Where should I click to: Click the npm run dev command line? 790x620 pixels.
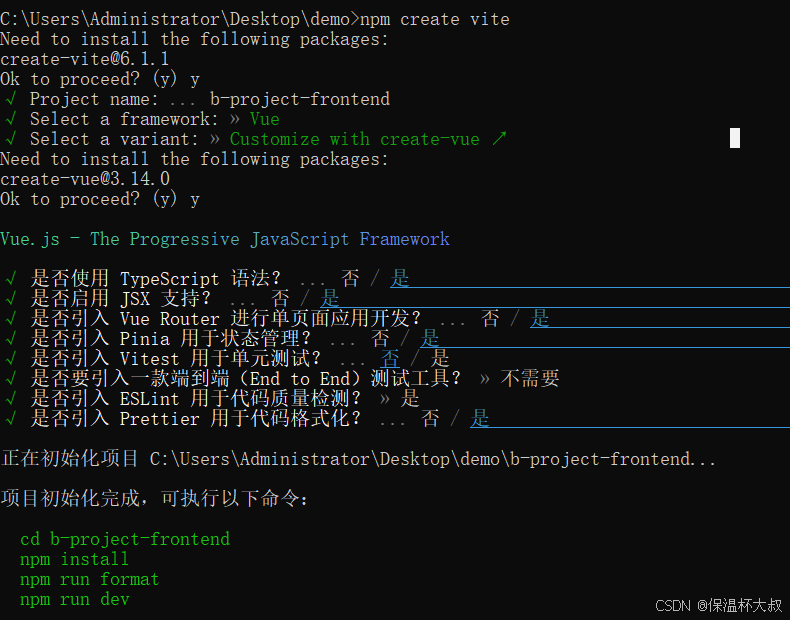pyautogui.click(x=74, y=599)
